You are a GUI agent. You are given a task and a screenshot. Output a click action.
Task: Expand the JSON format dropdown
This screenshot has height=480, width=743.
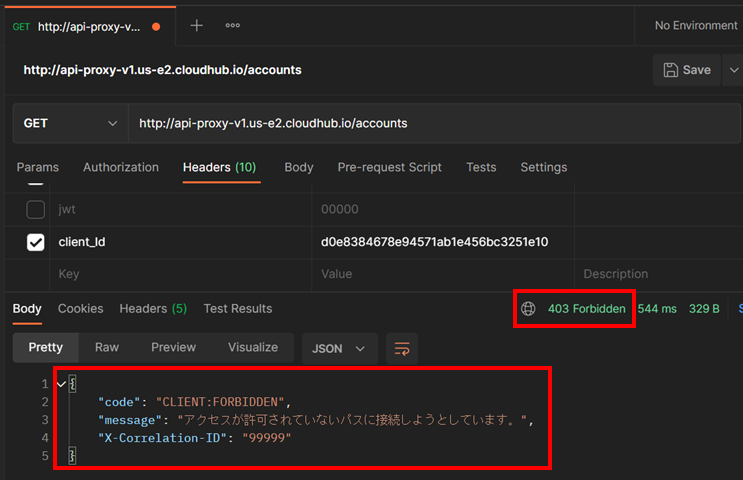[x=339, y=348]
